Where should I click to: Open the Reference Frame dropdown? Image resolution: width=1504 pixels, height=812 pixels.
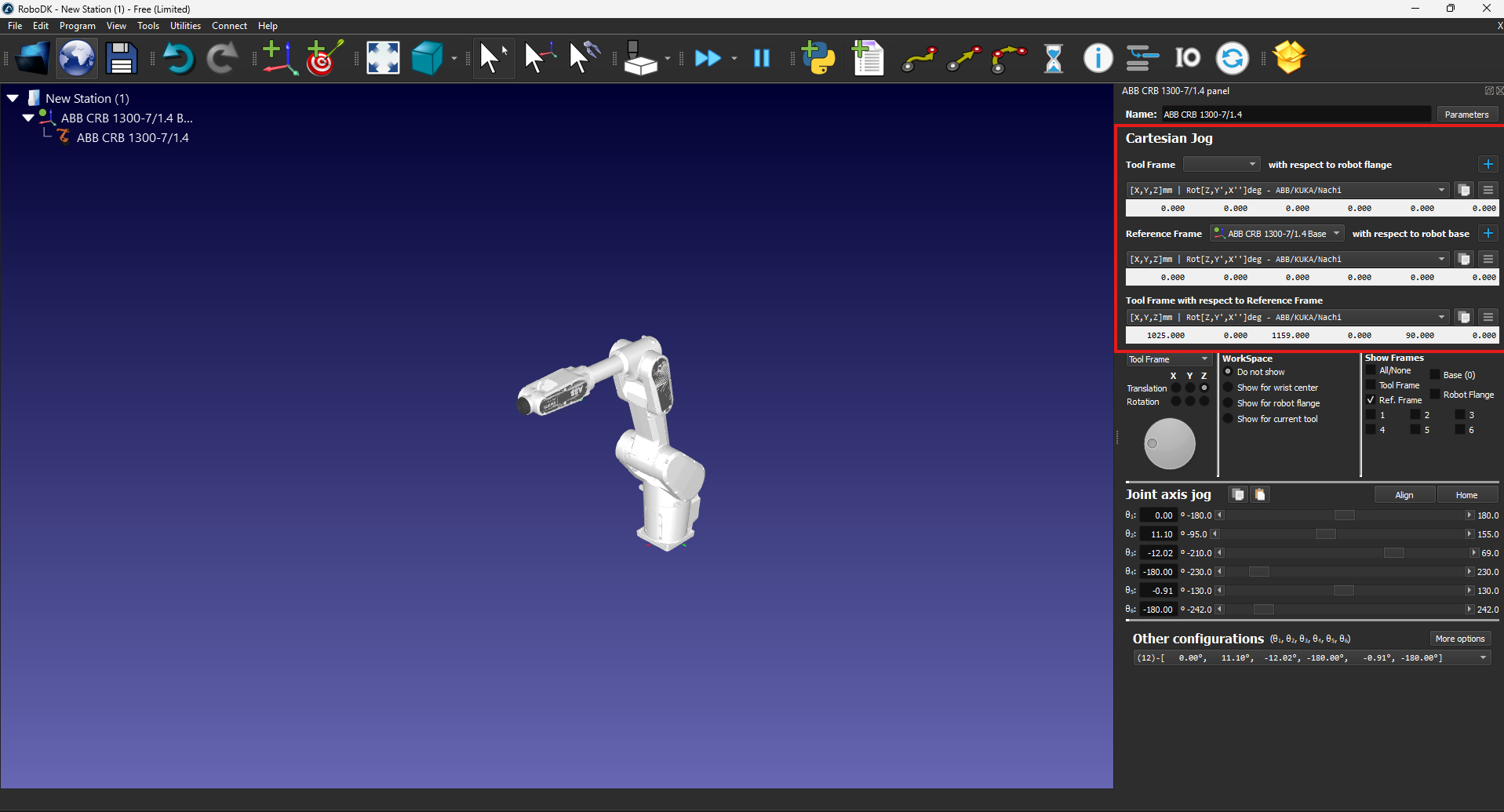pyautogui.click(x=1276, y=234)
